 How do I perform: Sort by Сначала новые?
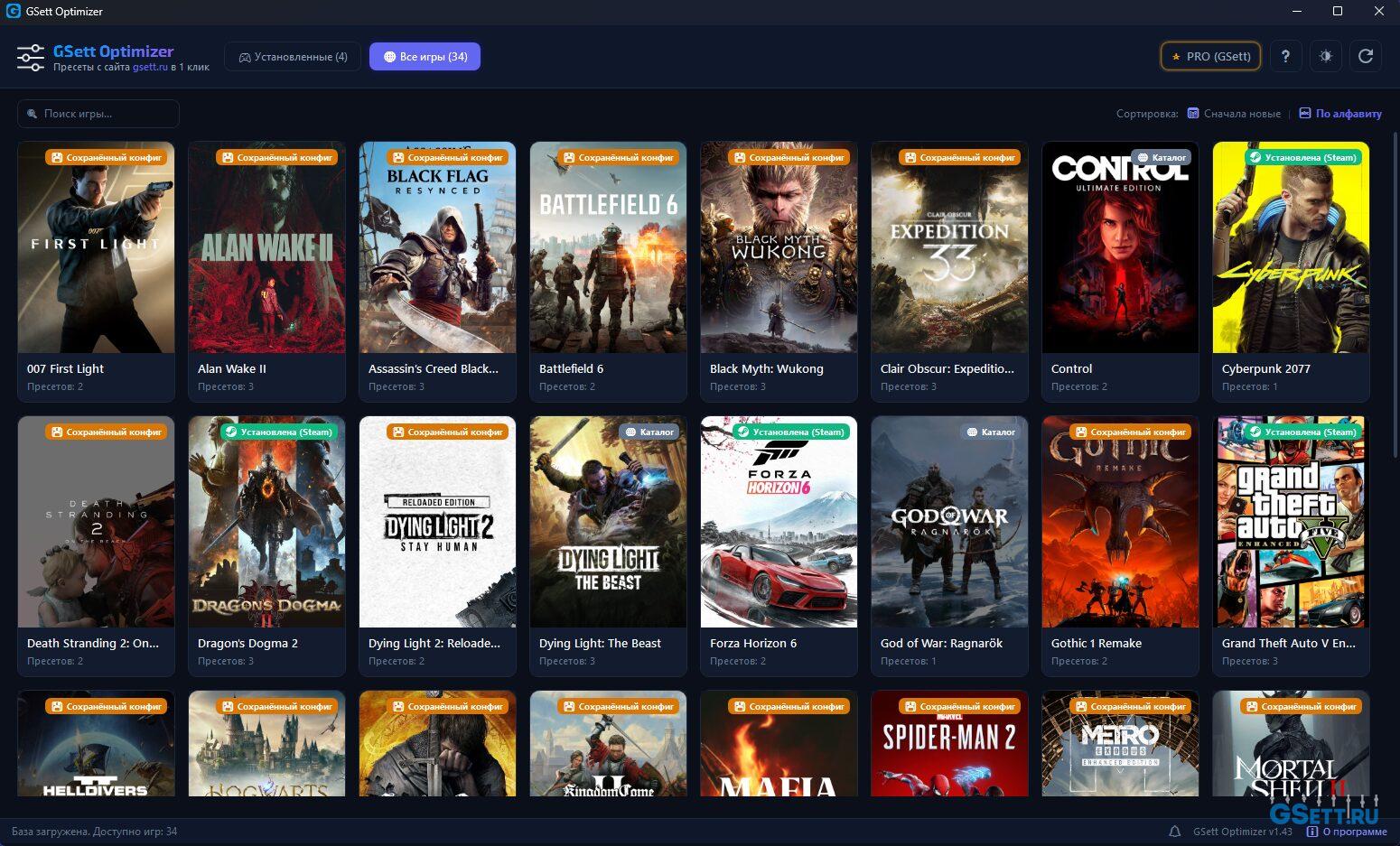click(x=1234, y=114)
